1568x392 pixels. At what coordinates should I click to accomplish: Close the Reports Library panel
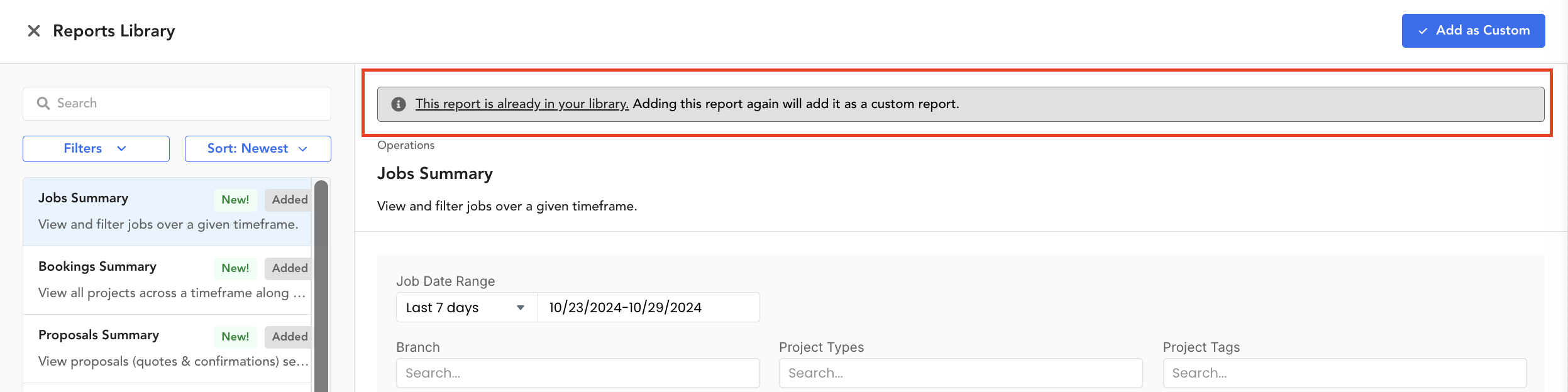coord(34,31)
